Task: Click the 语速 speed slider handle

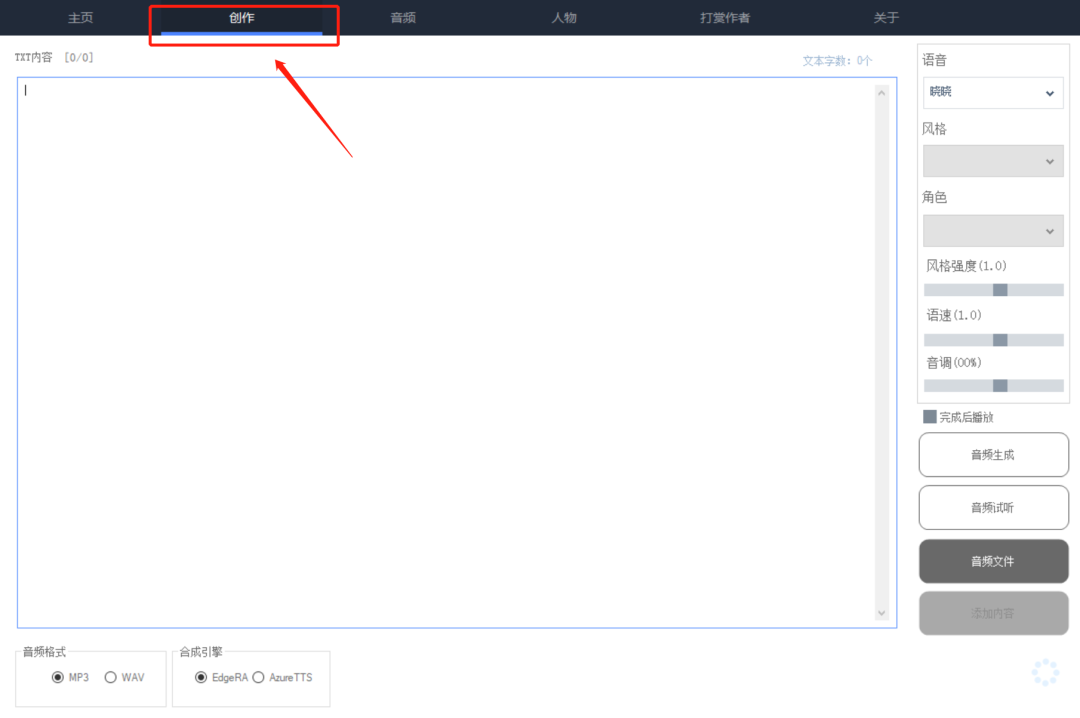Action: 1000,340
